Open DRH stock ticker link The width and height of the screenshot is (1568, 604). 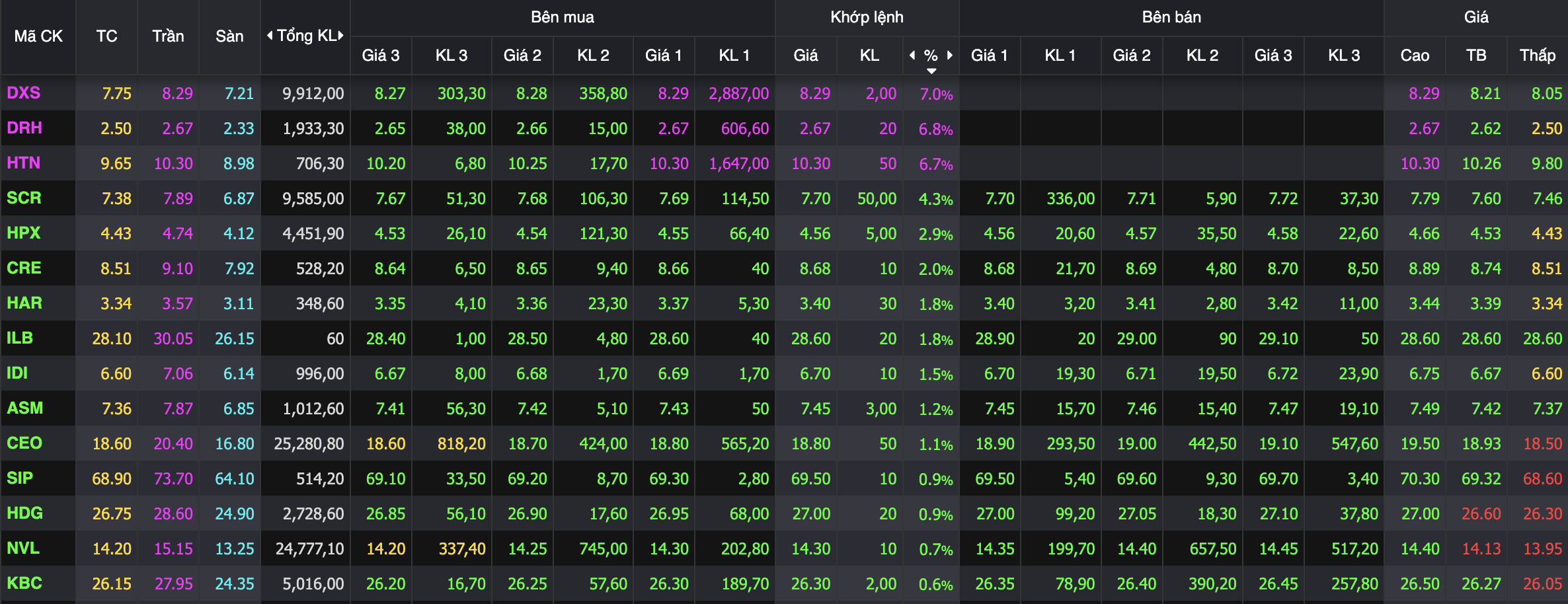click(x=24, y=128)
